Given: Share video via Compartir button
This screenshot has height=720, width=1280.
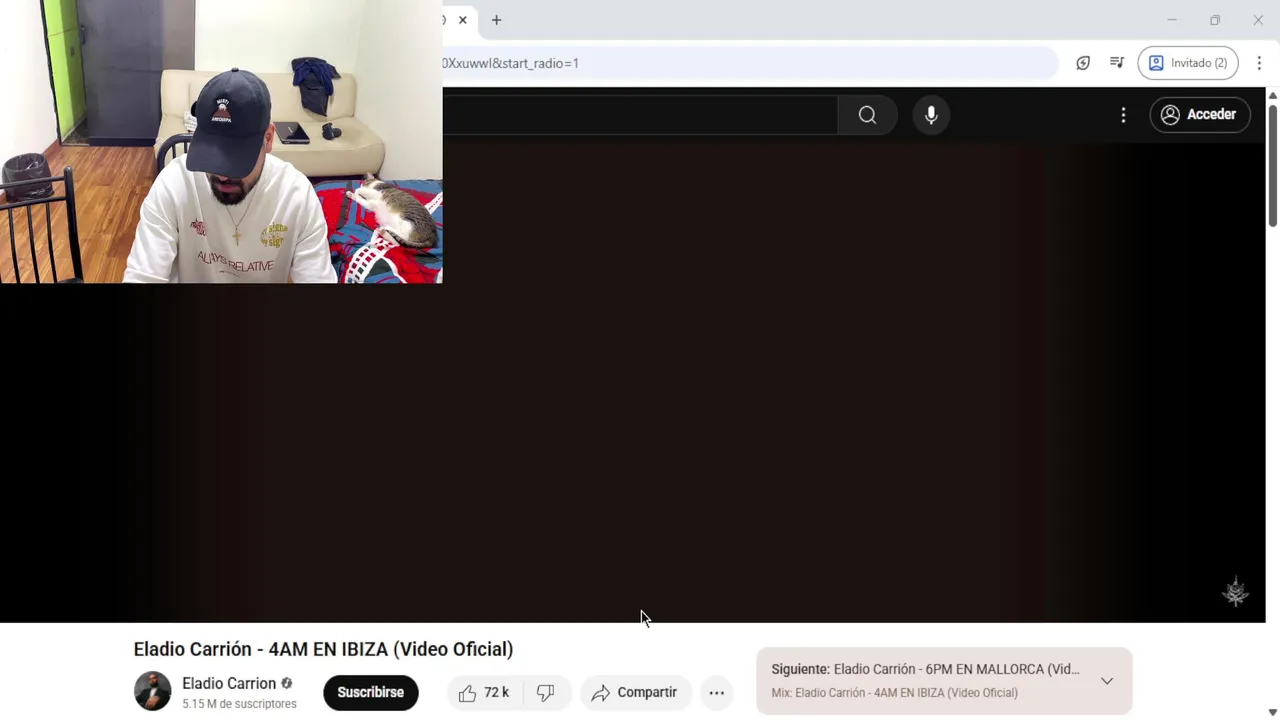Looking at the screenshot, I should click(x=635, y=692).
